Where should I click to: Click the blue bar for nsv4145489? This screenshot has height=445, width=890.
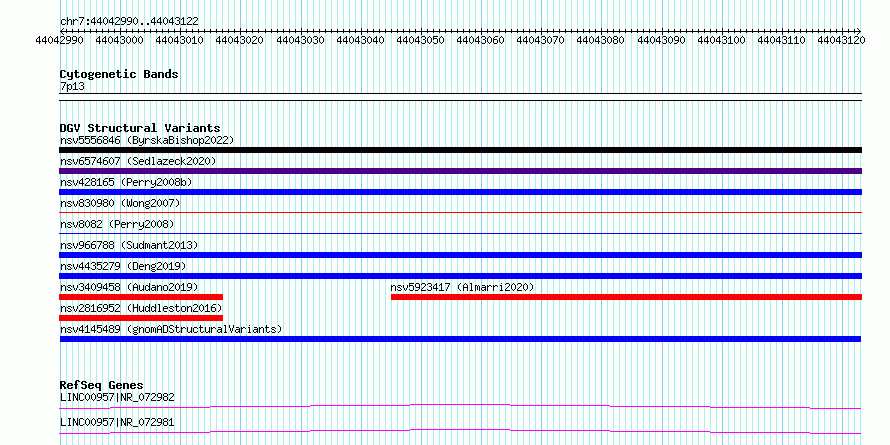tap(460, 339)
